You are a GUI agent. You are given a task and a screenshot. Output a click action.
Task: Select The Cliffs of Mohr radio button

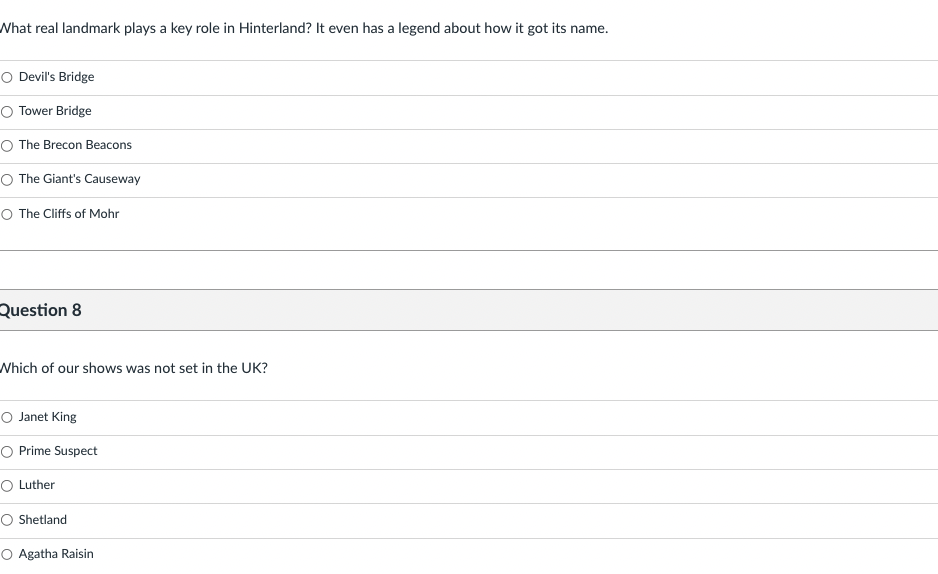pos(7,215)
